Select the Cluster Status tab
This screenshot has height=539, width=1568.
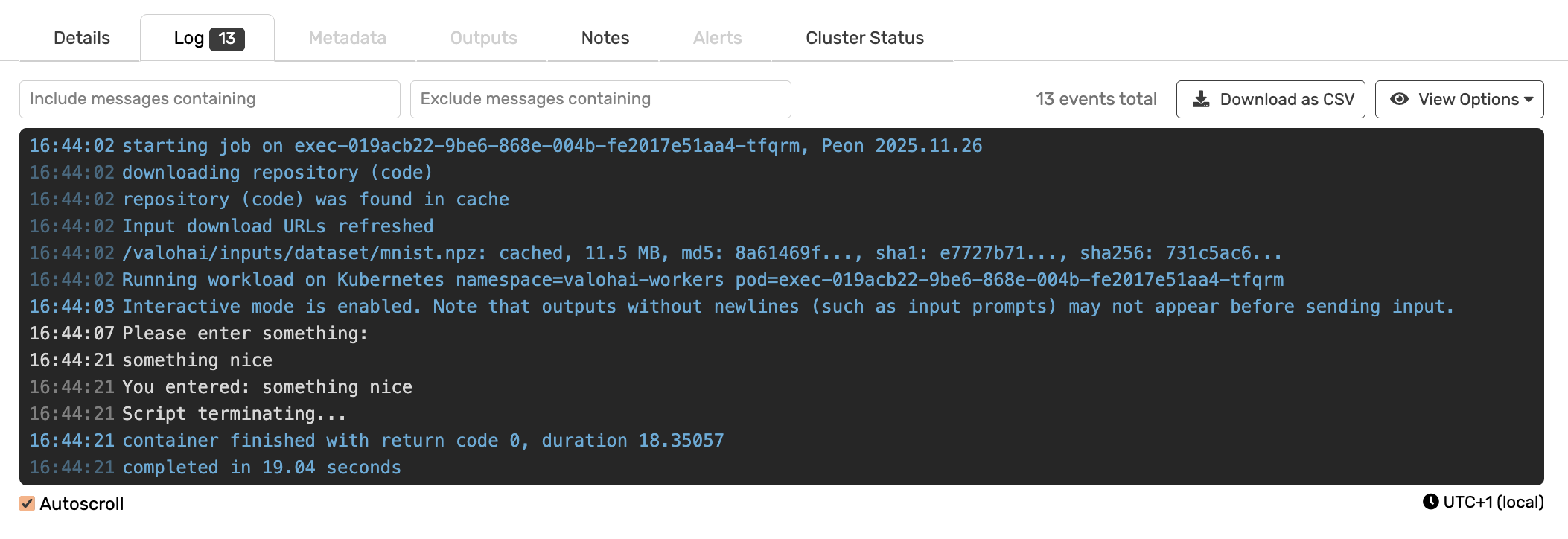pyautogui.click(x=864, y=38)
